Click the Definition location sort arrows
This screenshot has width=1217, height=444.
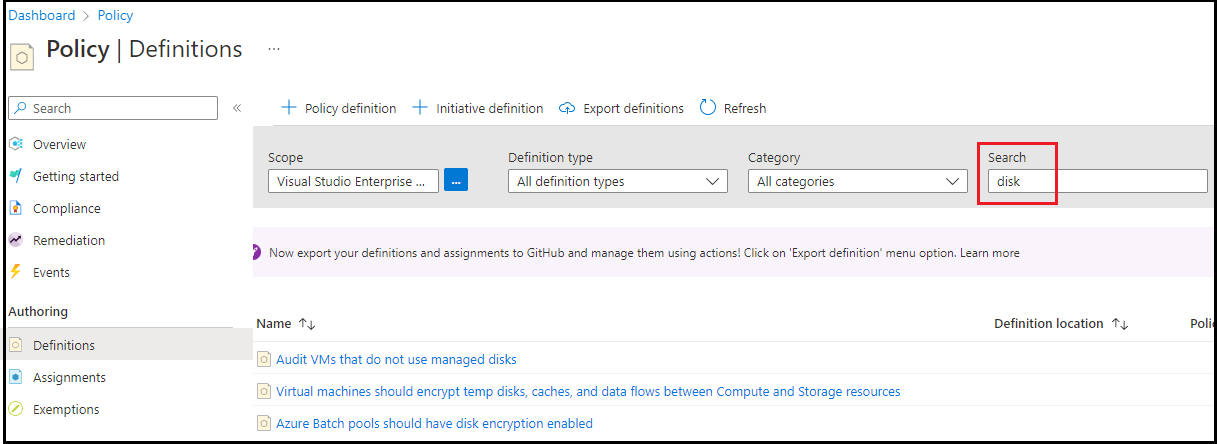tap(1119, 324)
